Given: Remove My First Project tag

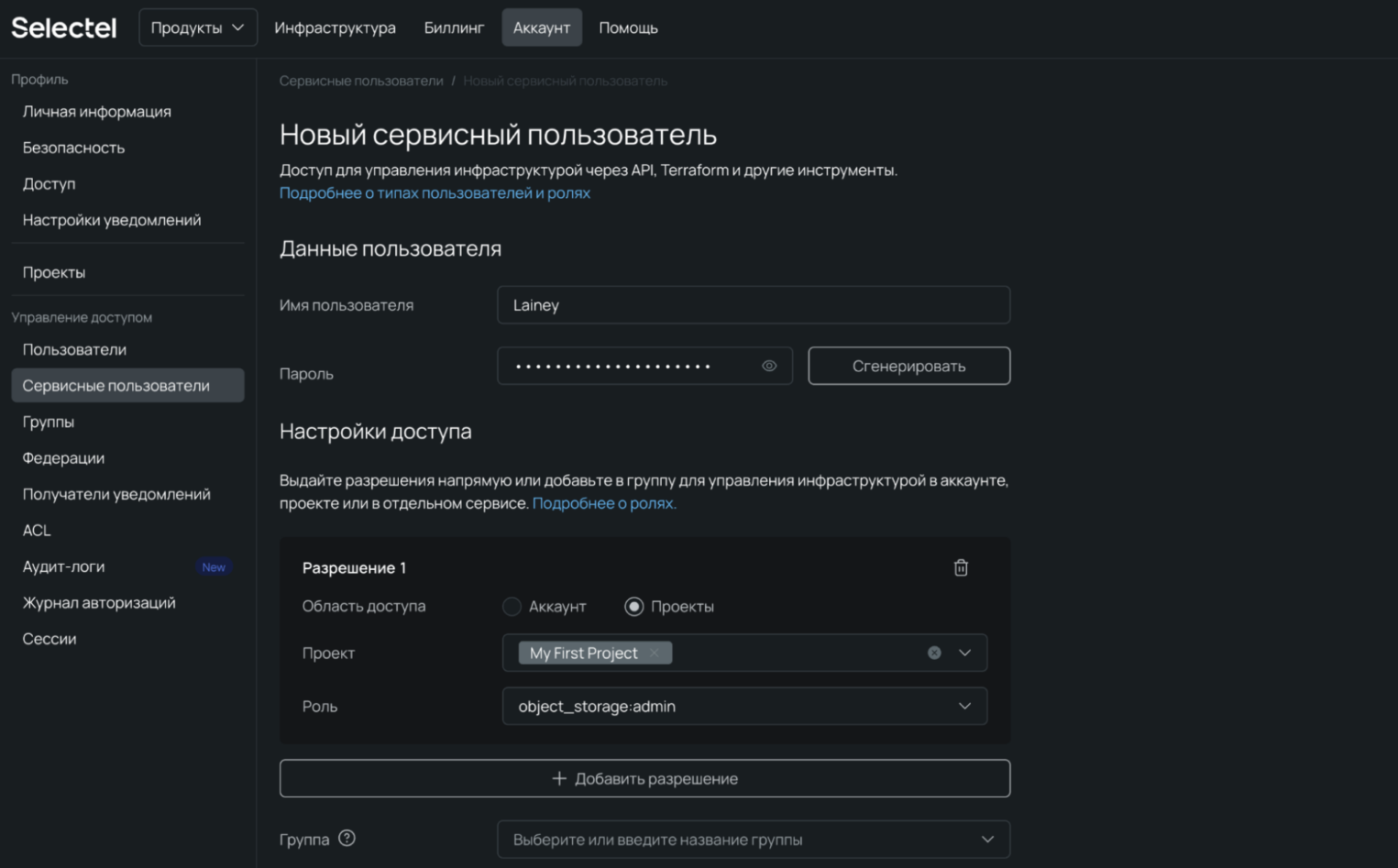Looking at the screenshot, I should pyautogui.click(x=655, y=653).
